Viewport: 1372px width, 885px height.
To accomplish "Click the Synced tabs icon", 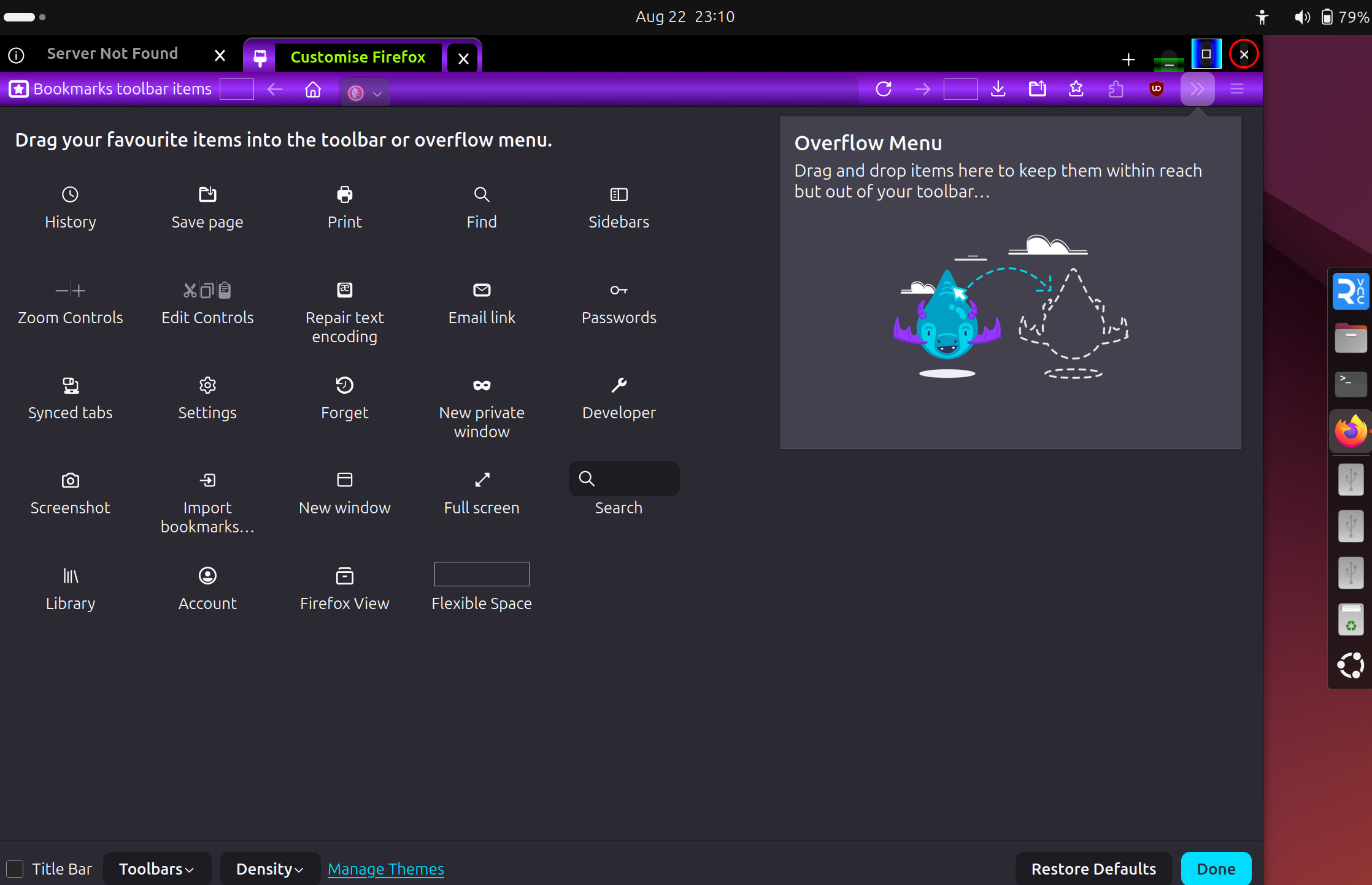I will 71,385.
